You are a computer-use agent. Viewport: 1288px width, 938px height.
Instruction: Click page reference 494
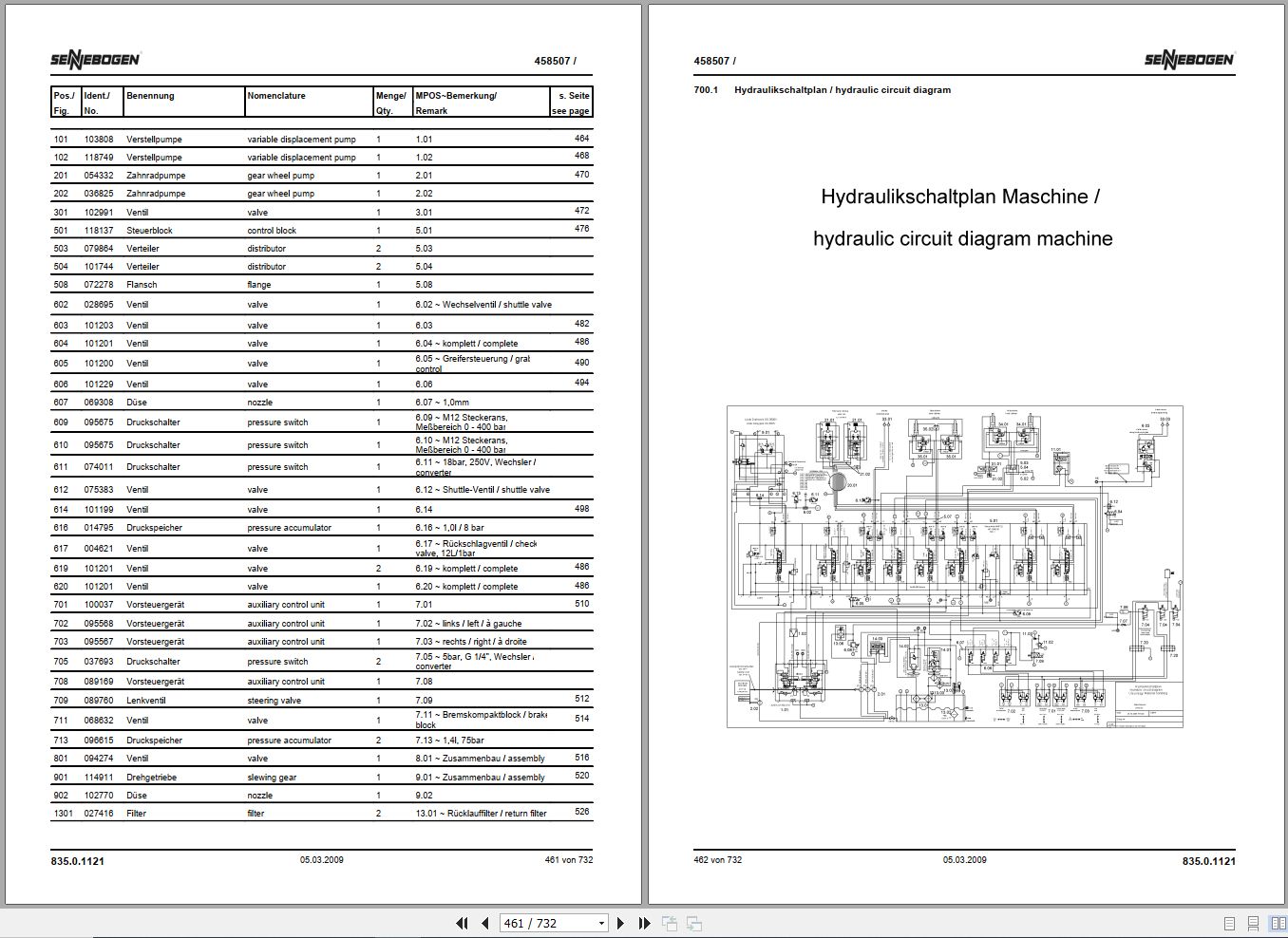tap(582, 383)
